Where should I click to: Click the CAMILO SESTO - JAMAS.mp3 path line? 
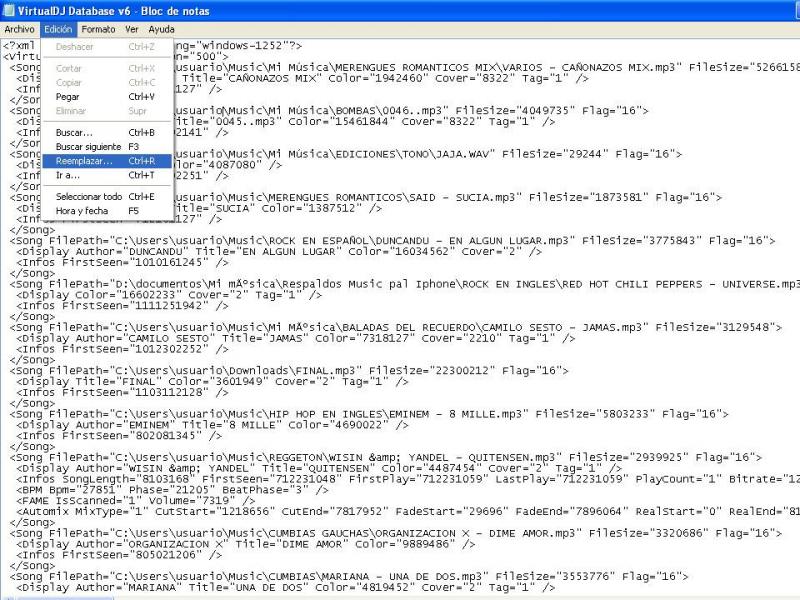click(396, 328)
